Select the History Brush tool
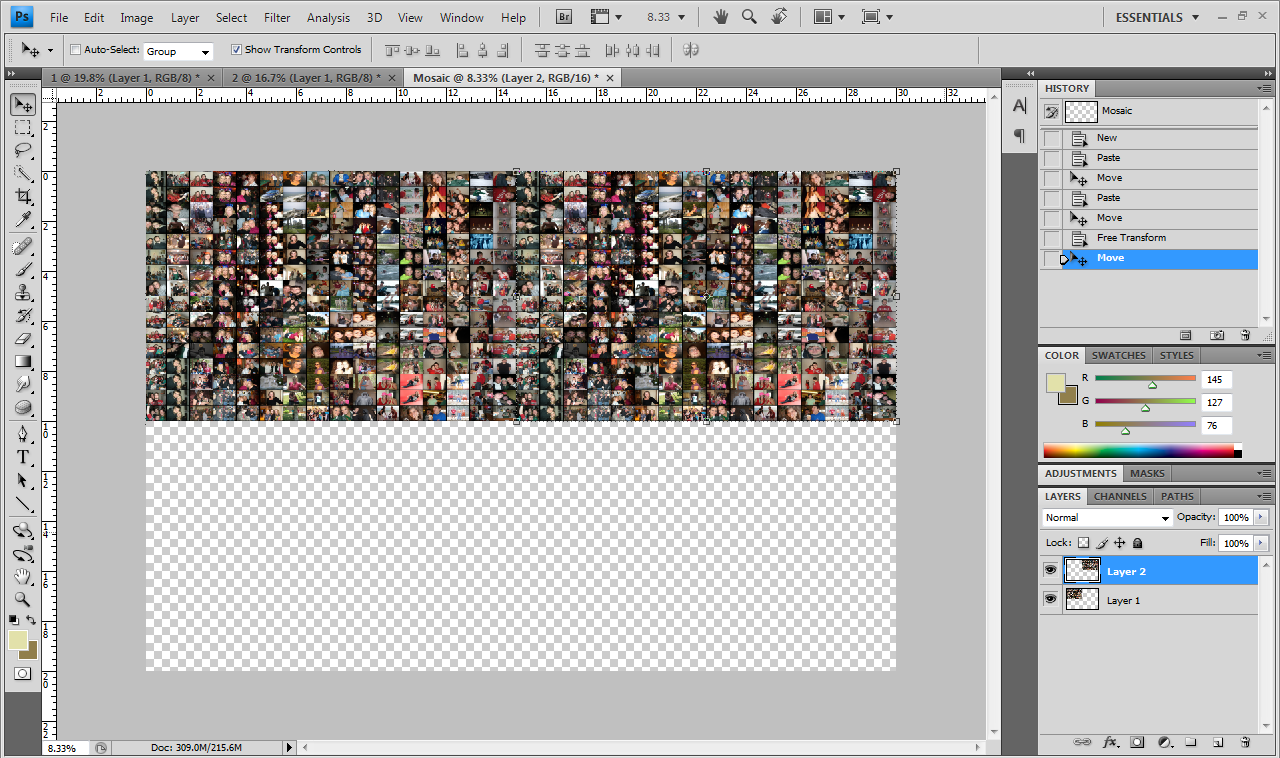This screenshot has height=758, width=1280. [x=22, y=315]
